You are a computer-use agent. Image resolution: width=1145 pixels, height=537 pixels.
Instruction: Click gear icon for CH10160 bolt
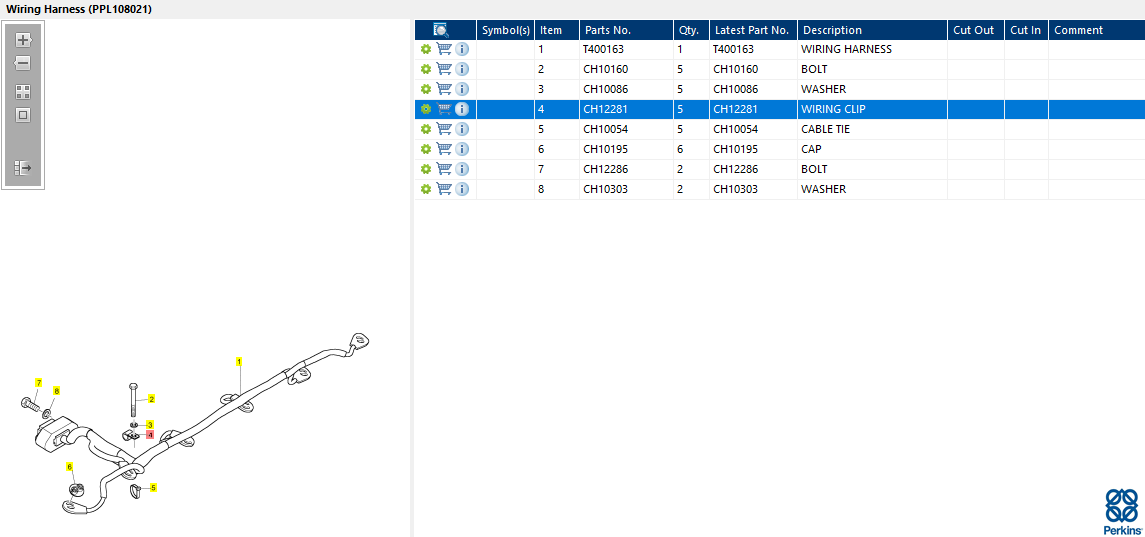426,69
